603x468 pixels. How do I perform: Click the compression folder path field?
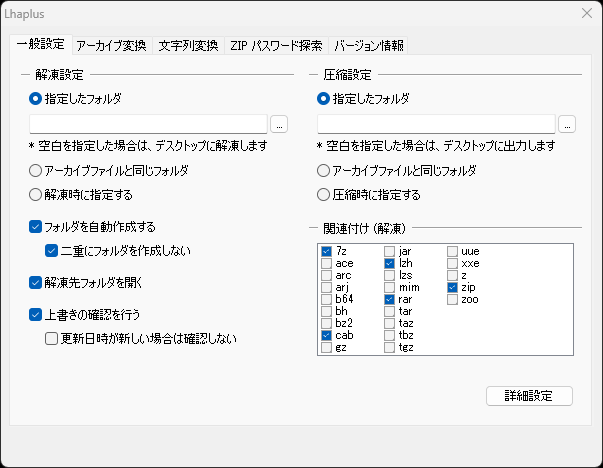tap(436, 124)
